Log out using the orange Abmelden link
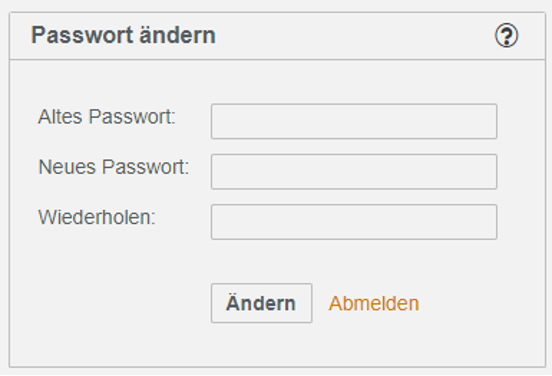Image resolution: width=552 pixels, height=376 pixels. 374,303
